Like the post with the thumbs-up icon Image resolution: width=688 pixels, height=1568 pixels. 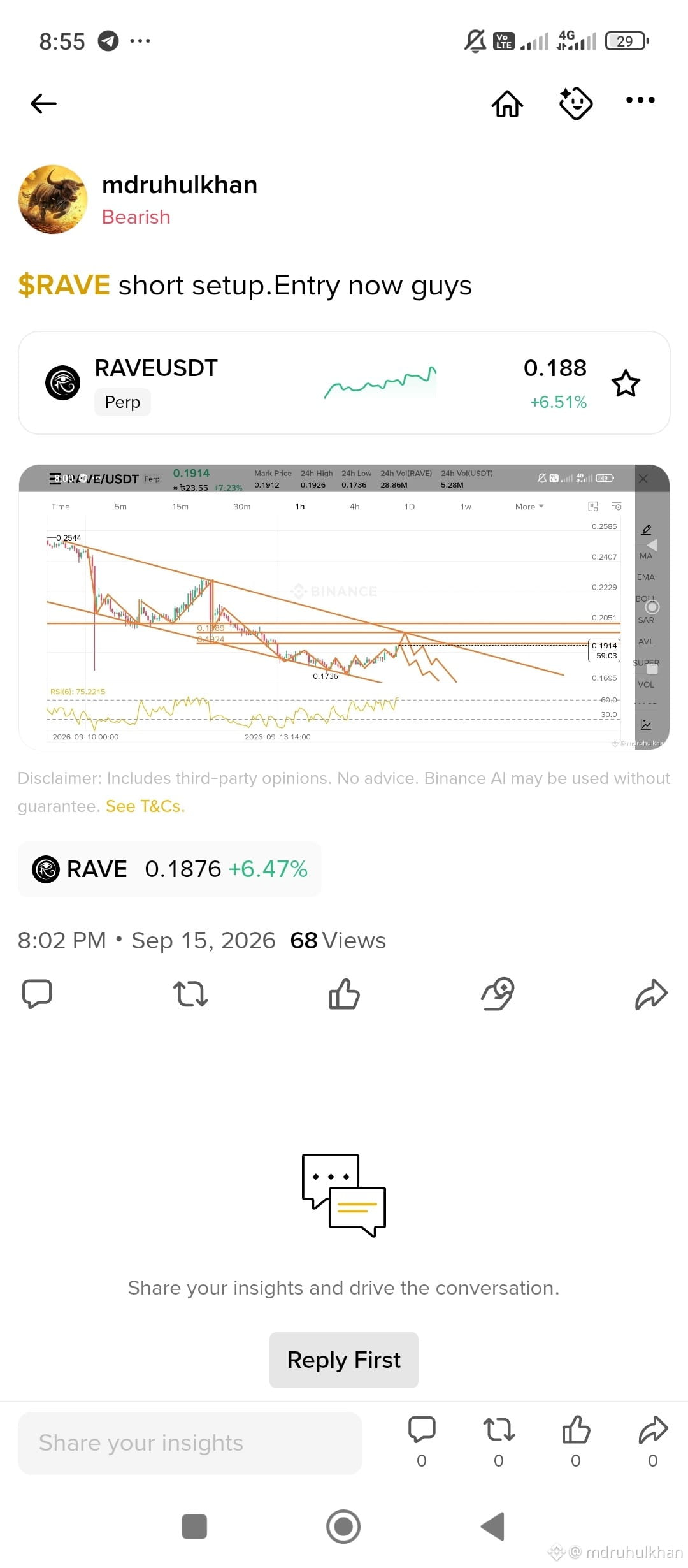pos(344,994)
